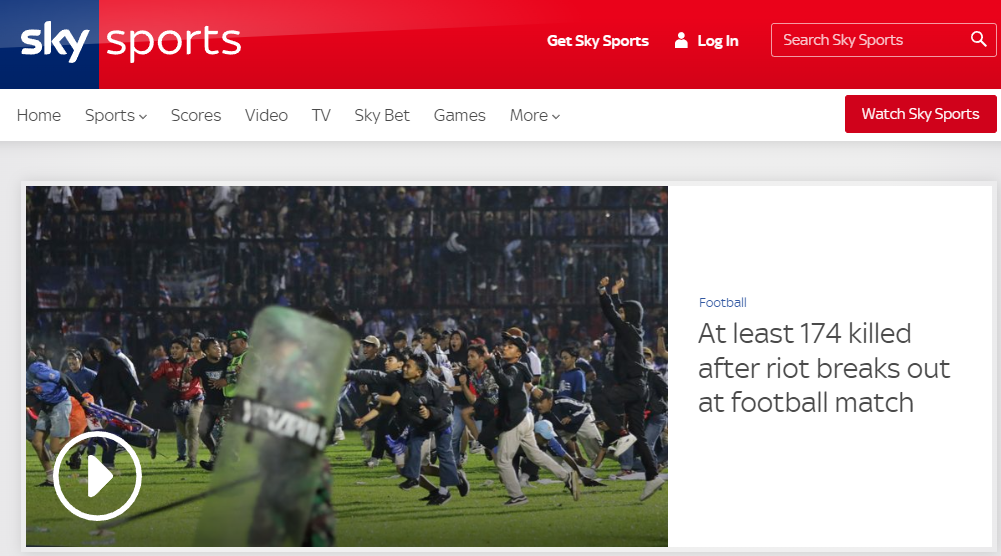This screenshot has width=1001, height=556.
Task: Click the white sports wordmark in header
Action: point(173,42)
